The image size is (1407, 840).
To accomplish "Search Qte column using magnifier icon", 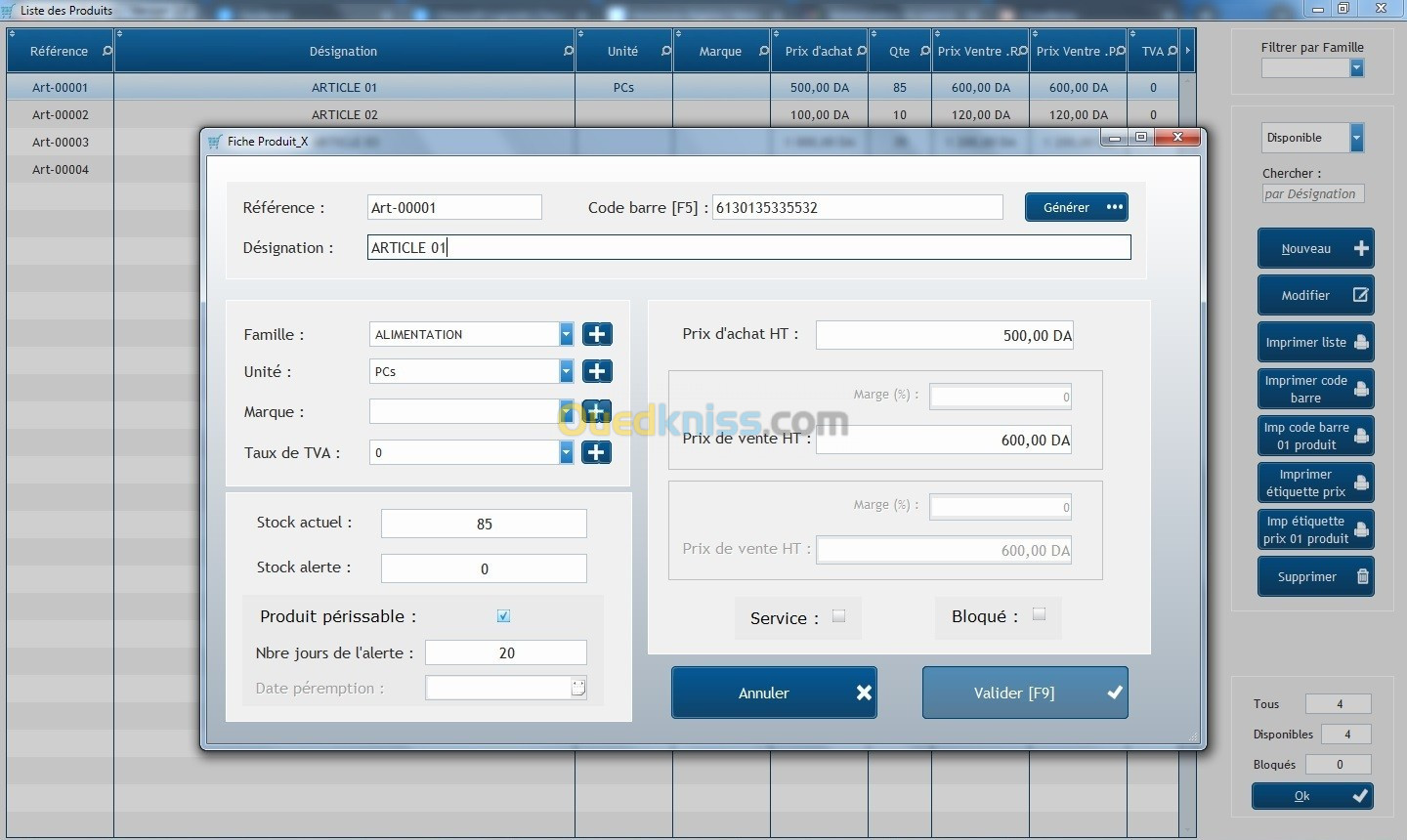I will 923,51.
